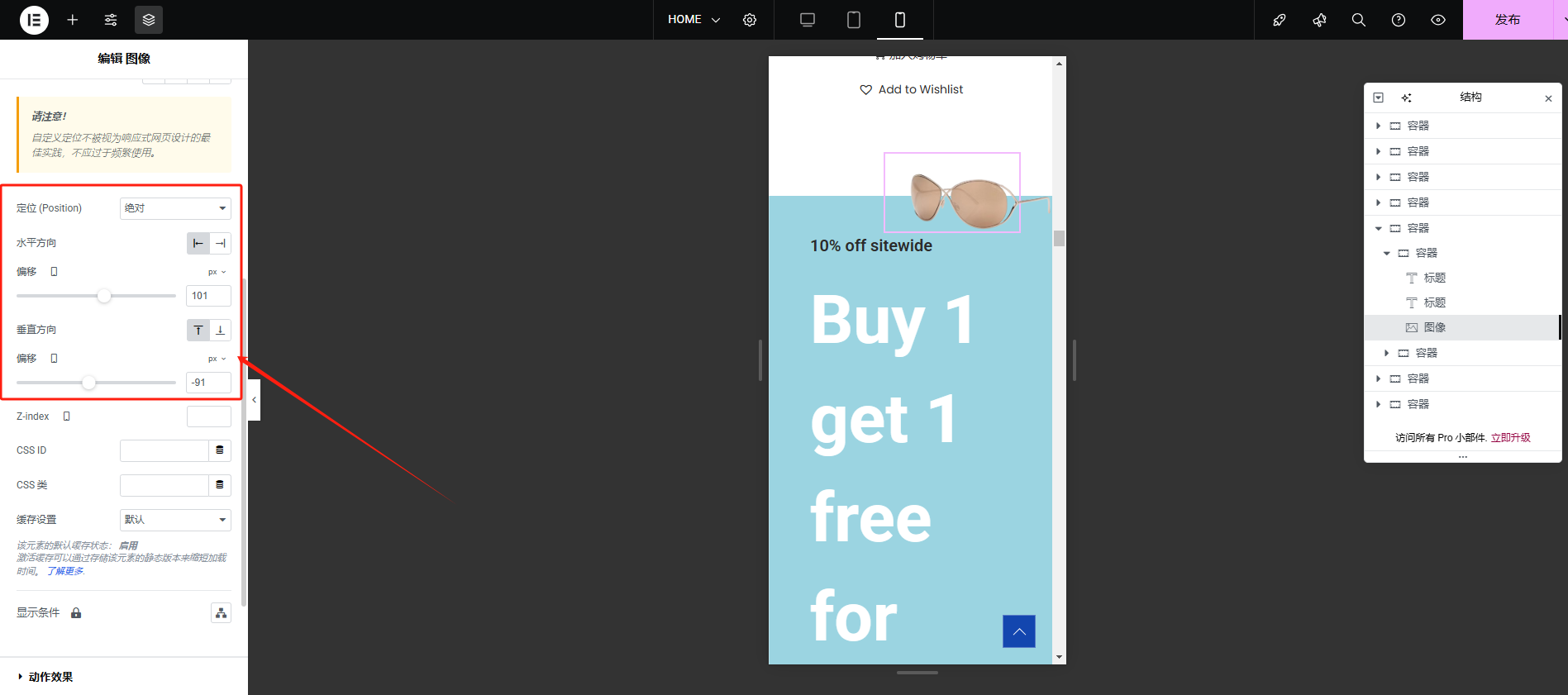The height and width of the screenshot is (695, 1568).
Task: Switch to tablet view mode
Action: point(854,20)
